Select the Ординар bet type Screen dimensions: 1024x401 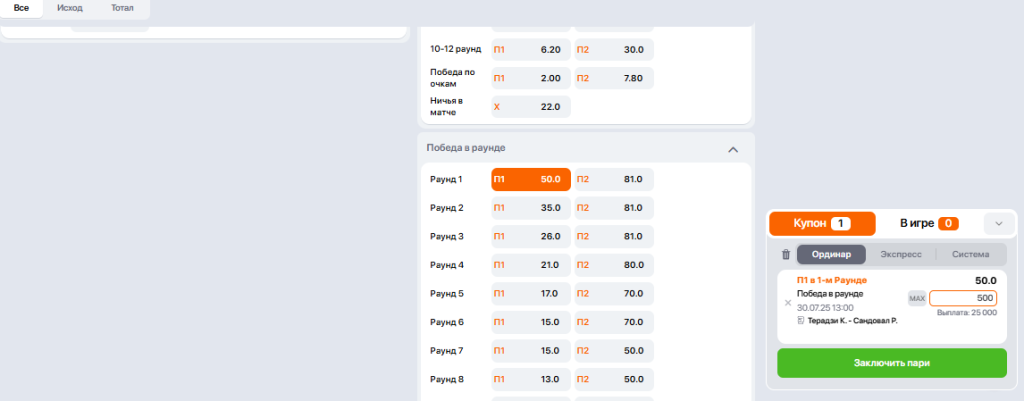(831, 254)
